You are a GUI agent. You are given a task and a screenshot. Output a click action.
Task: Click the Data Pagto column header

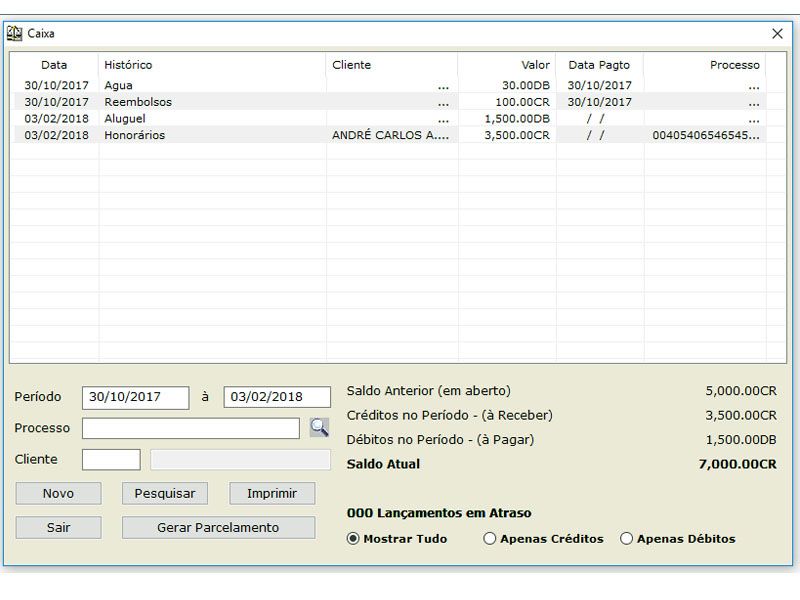click(599, 65)
